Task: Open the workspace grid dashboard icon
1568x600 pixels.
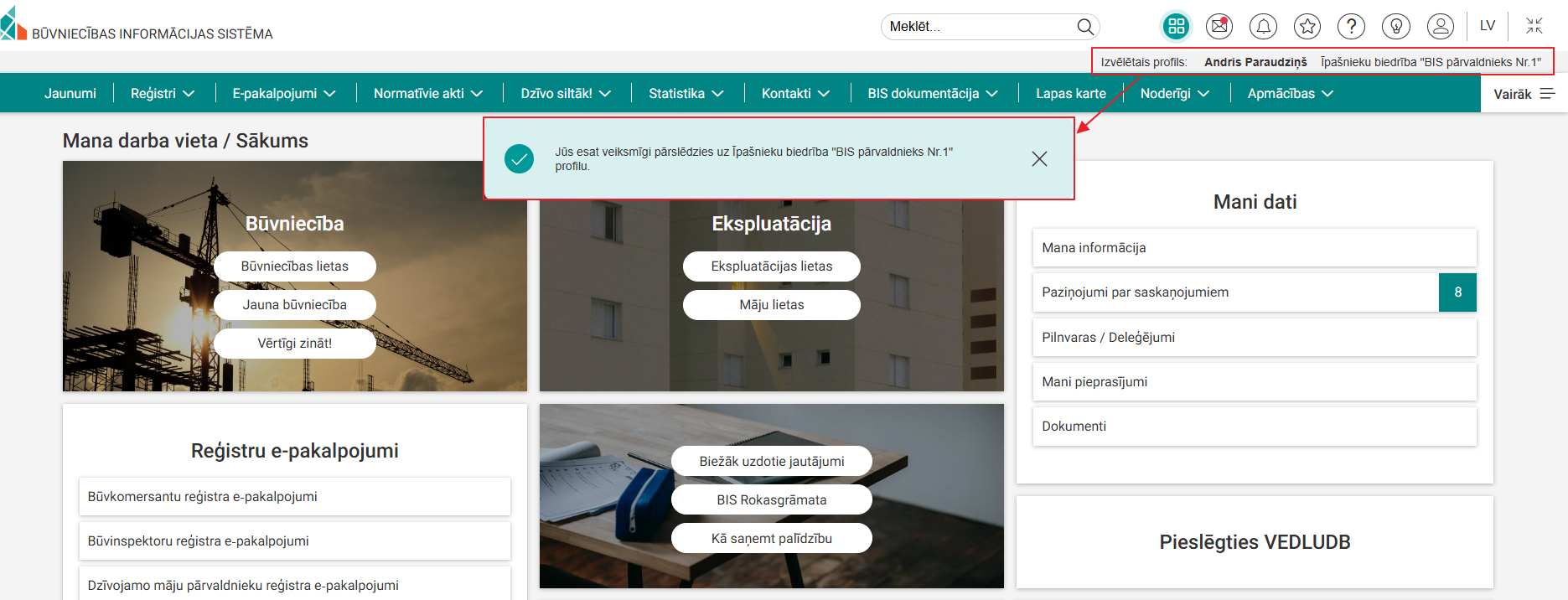Action: 1176,27
